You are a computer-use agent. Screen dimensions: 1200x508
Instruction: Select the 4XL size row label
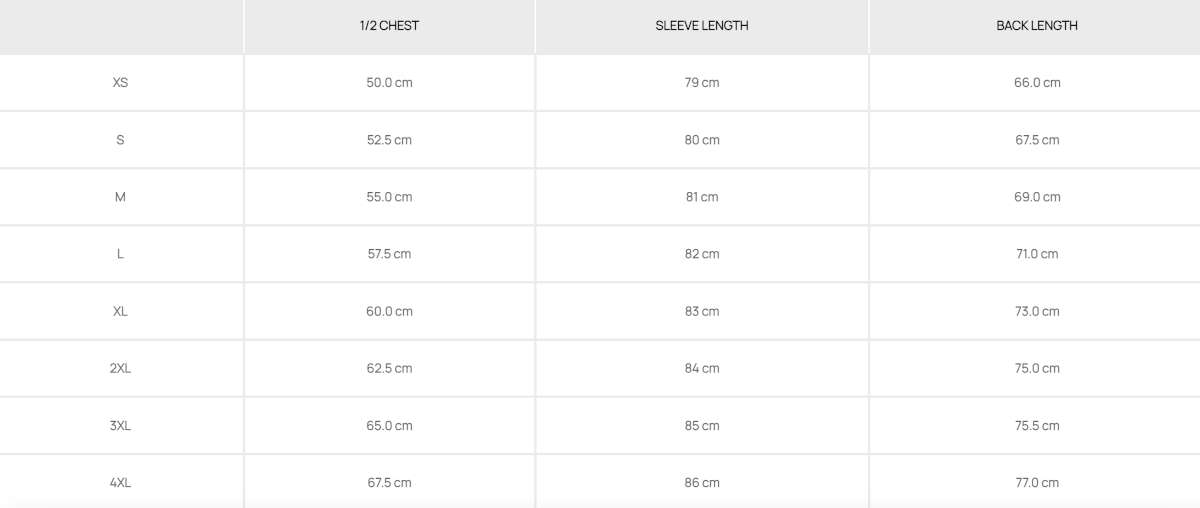point(120,483)
